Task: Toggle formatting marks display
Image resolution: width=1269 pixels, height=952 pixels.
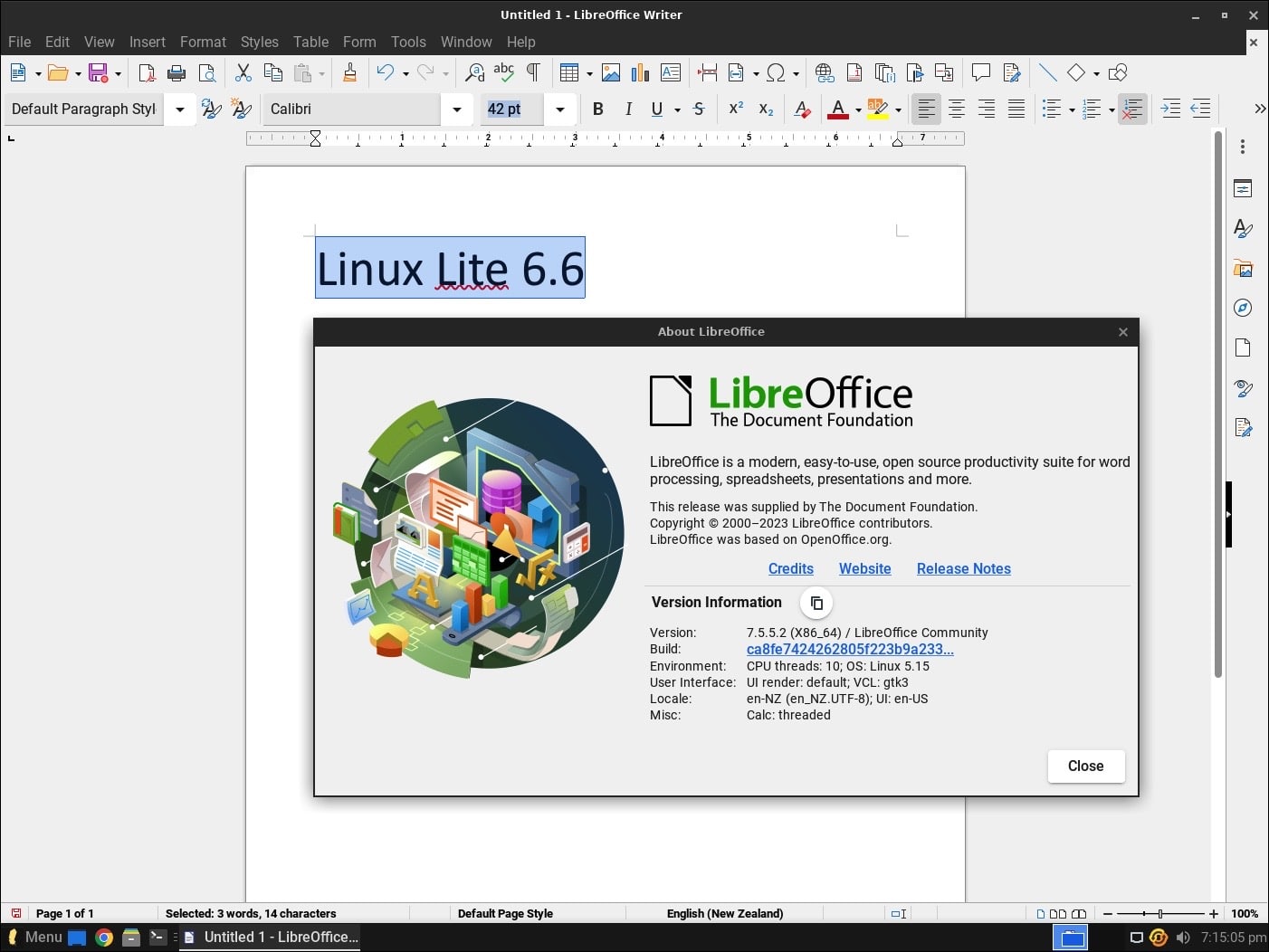Action: tap(533, 72)
